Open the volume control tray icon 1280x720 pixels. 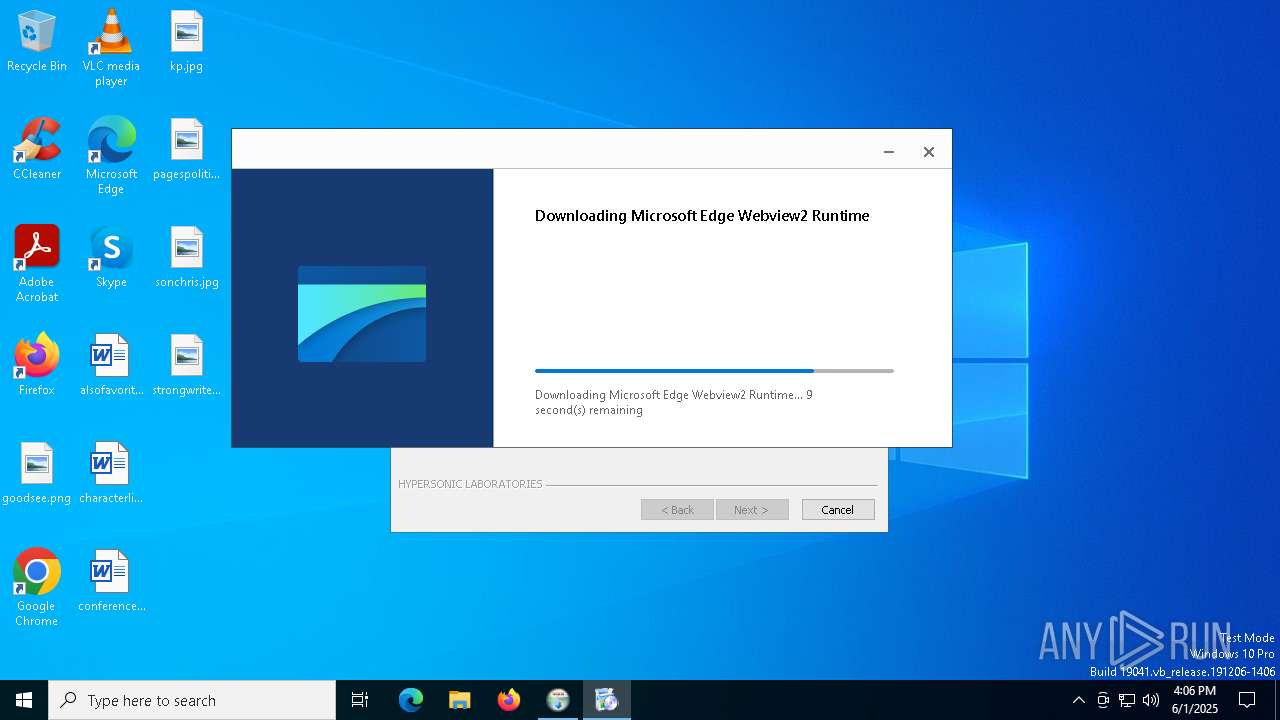1151,700
